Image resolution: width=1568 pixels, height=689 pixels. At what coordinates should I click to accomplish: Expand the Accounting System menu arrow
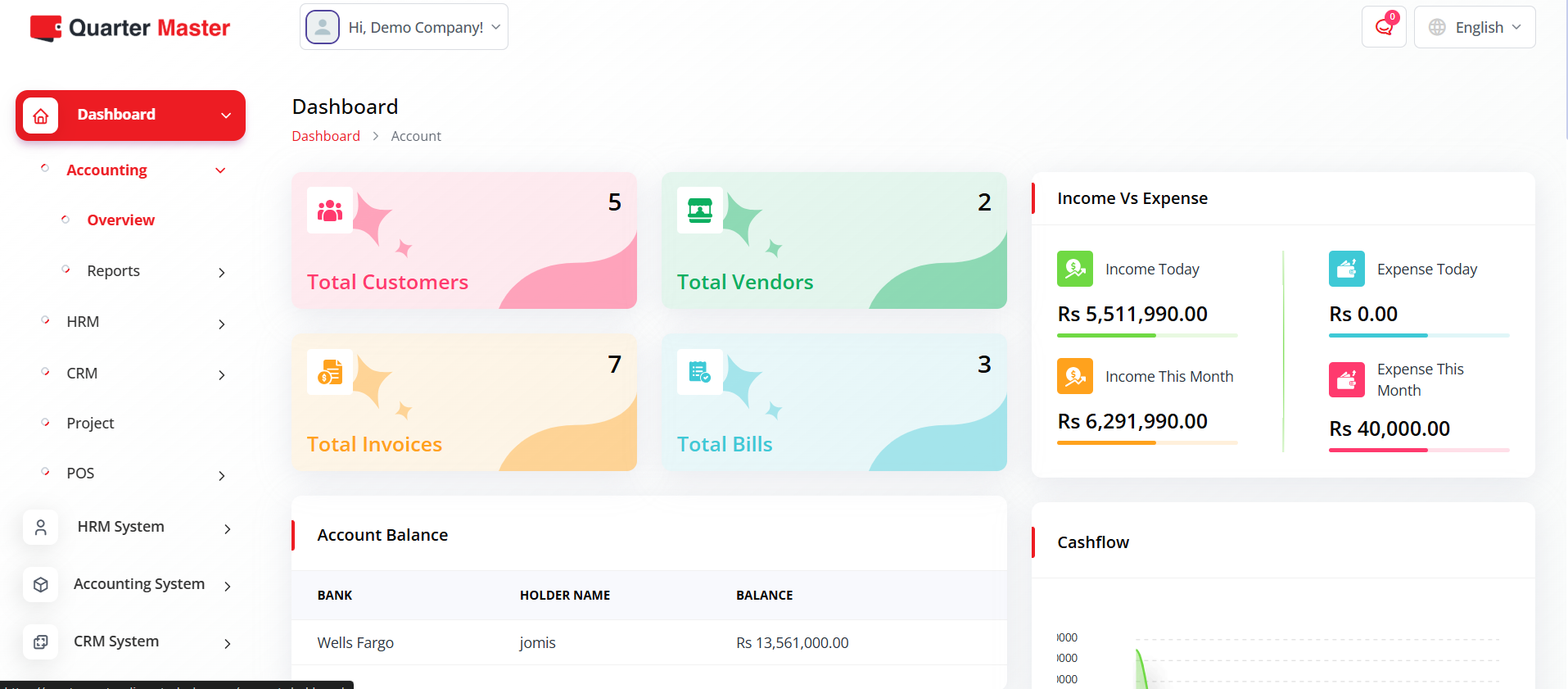click(x=228, y=586)
